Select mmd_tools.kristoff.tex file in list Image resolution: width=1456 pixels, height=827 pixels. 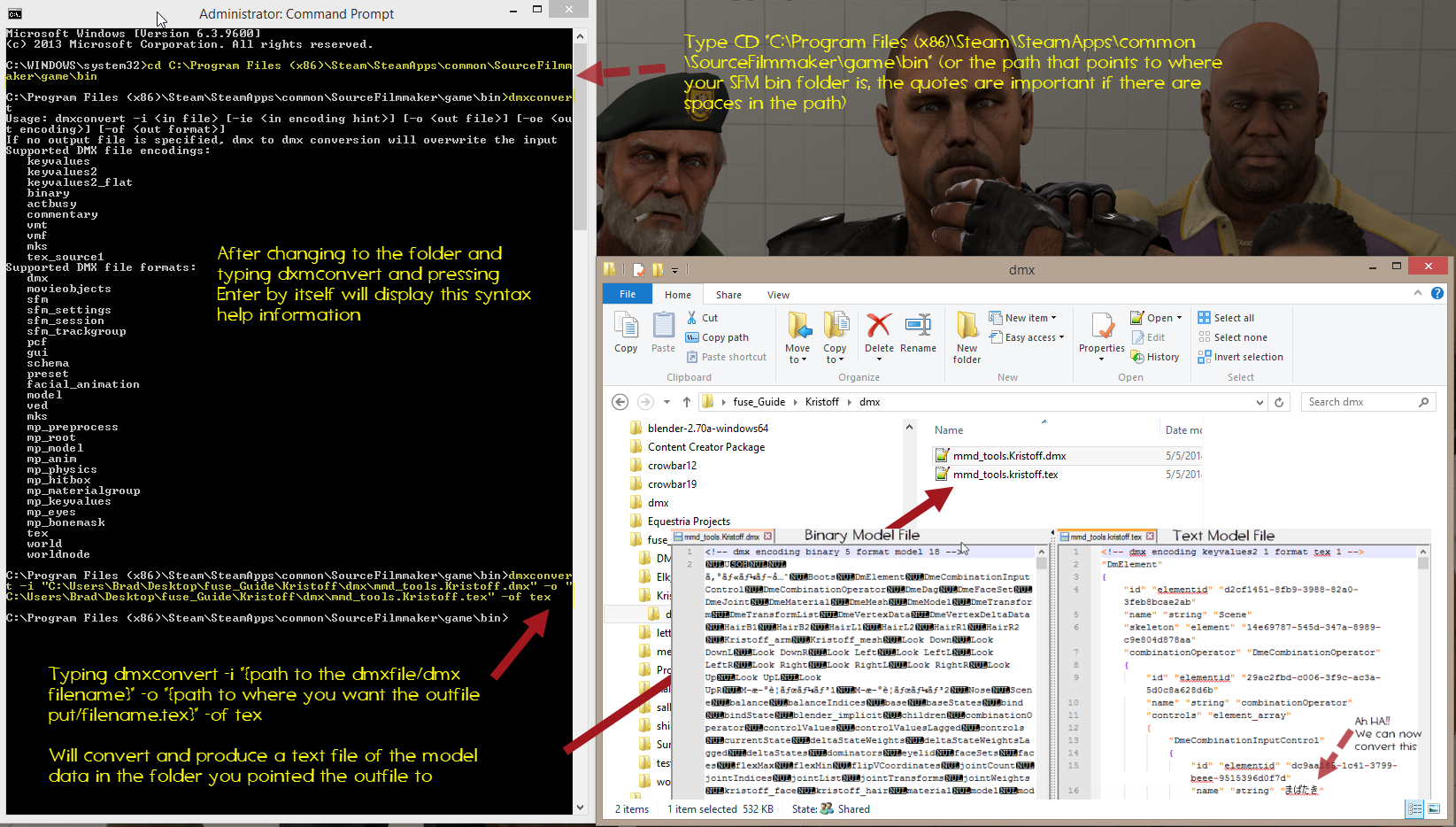tap(997, 475)
